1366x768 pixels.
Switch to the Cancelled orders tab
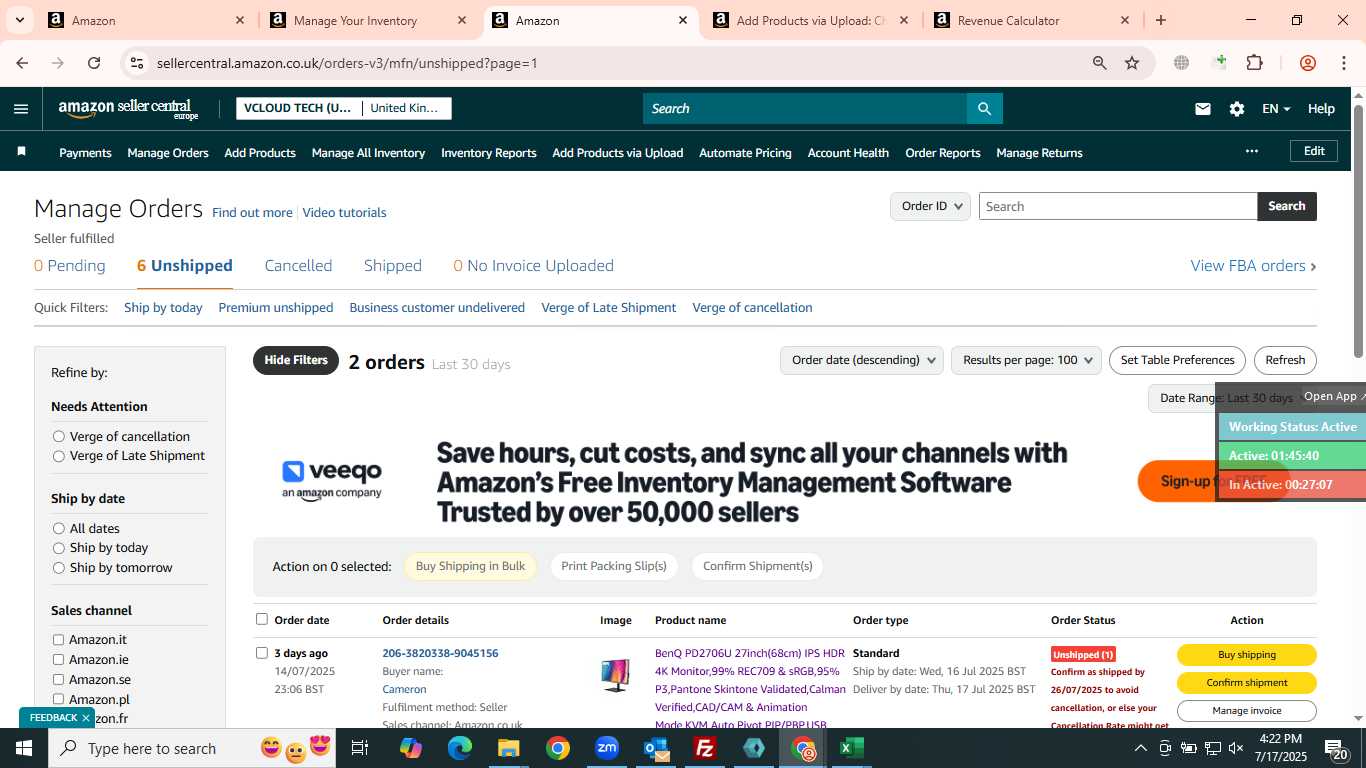[x=298, y=266]
